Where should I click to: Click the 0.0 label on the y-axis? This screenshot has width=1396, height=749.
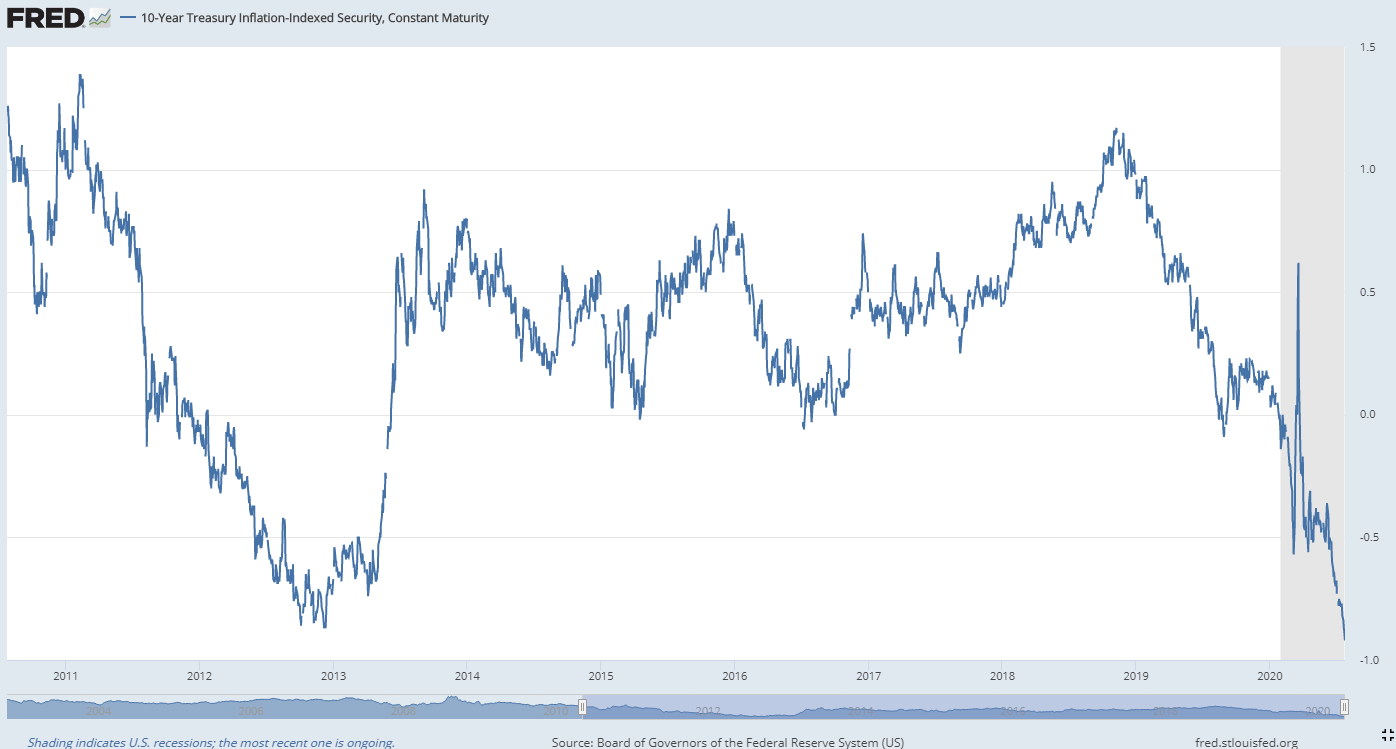point(1368,415)
